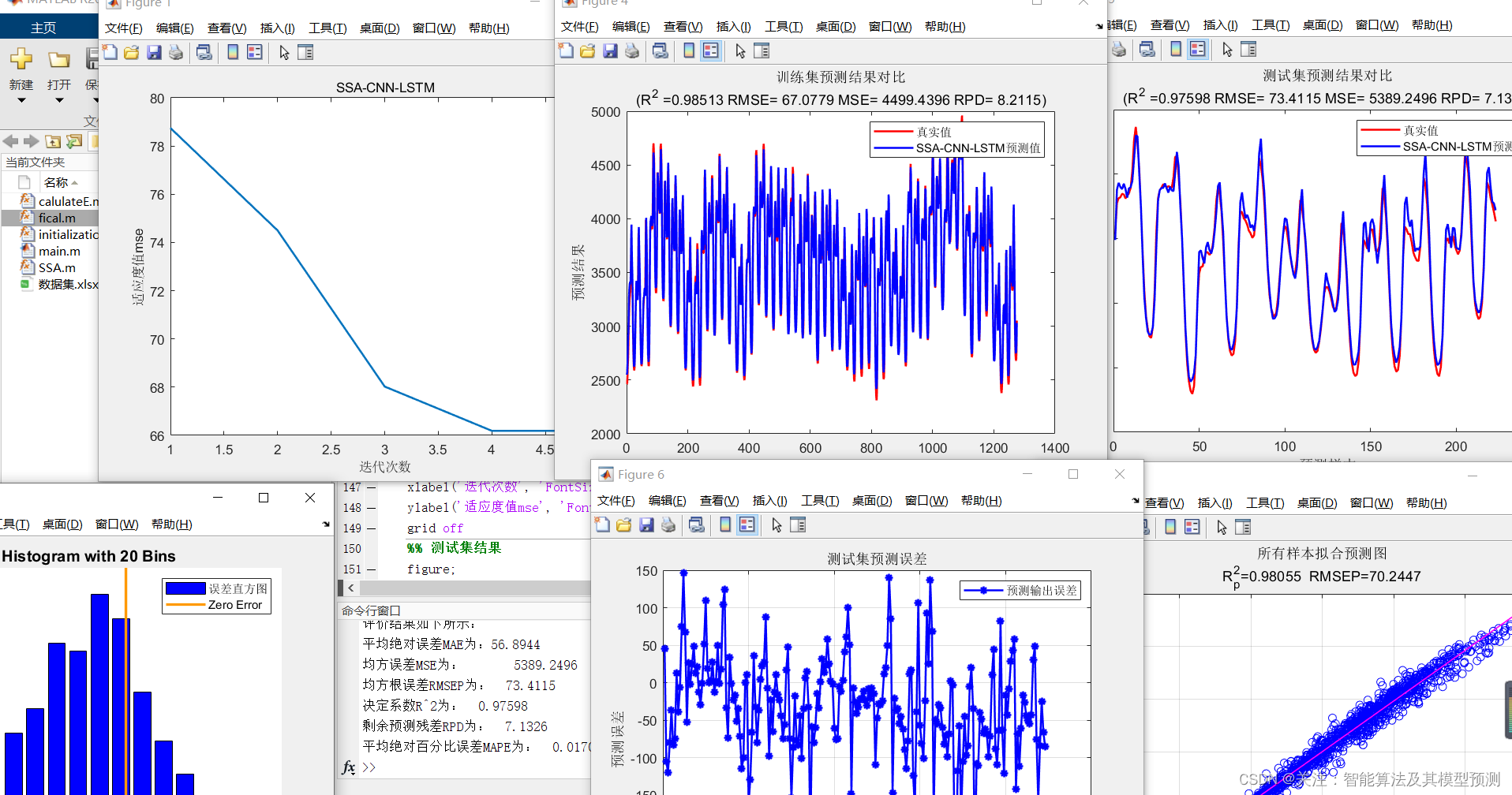Click dock arrow of histogram figure menu bar
1512x795 pixels.
(x=326, y=524)
